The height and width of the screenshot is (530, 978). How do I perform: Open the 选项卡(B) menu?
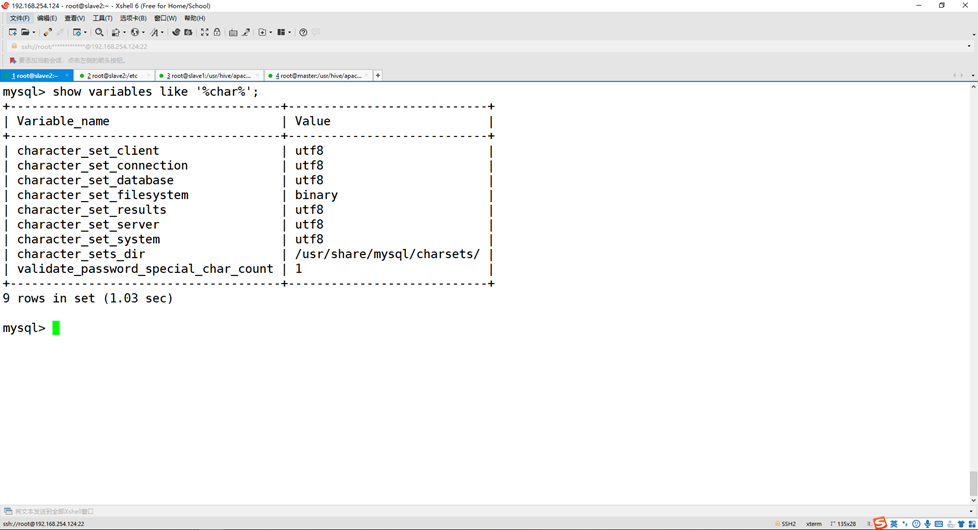tap(133, 18)
